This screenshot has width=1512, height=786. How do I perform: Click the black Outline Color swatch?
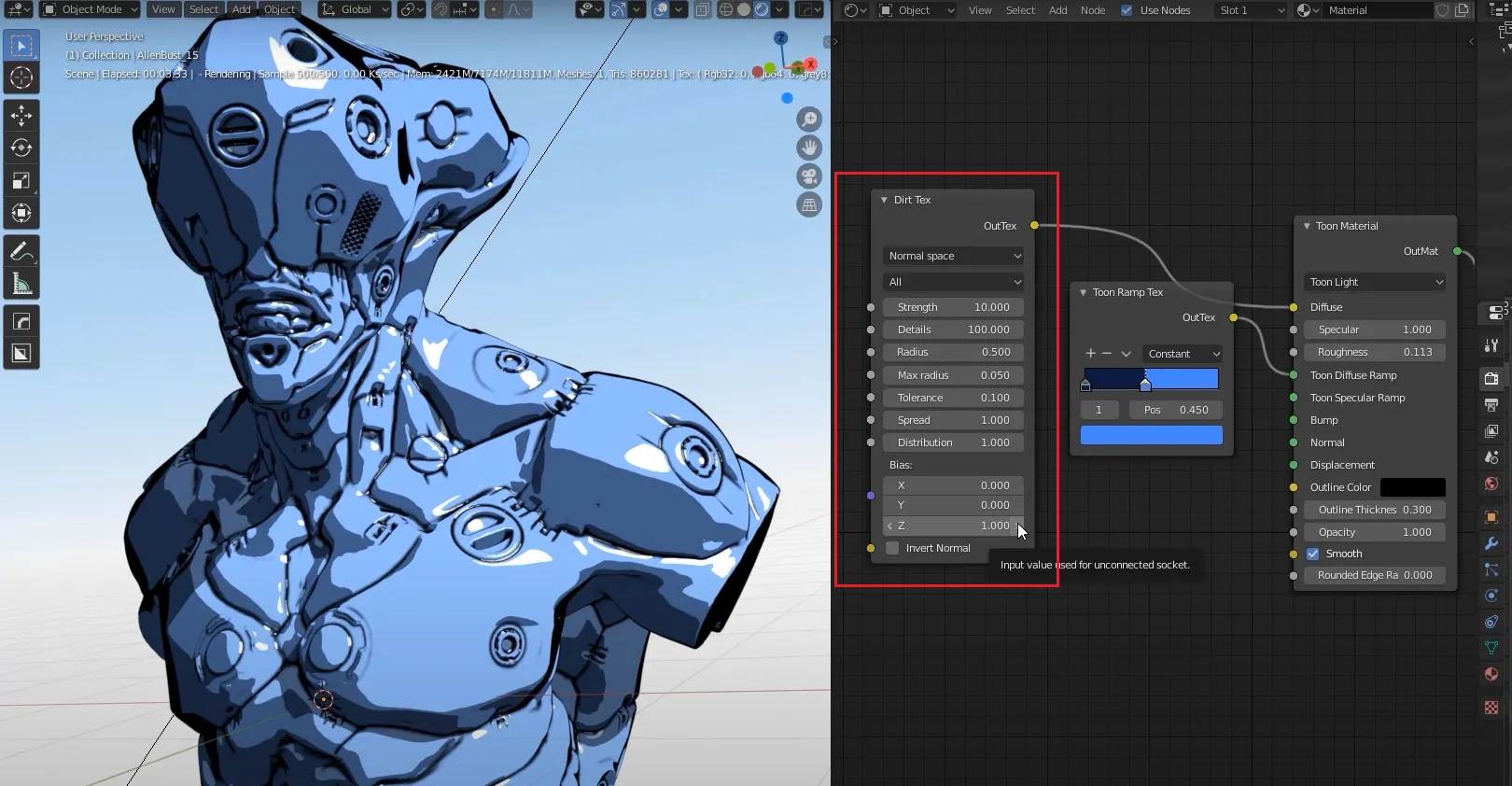(x=1412, y=487)
